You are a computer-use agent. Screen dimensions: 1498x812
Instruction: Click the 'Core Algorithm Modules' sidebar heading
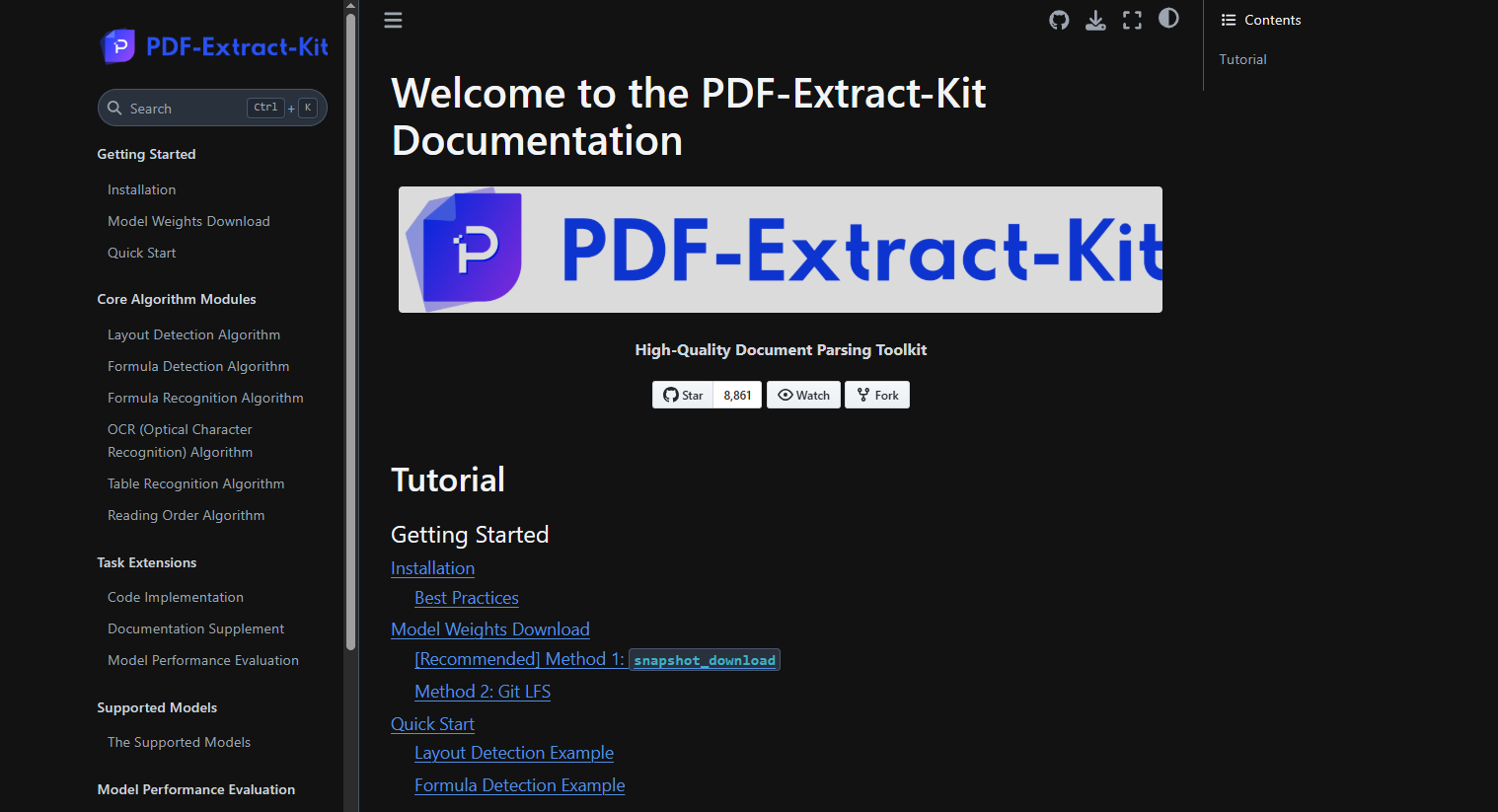pos(177,299)
